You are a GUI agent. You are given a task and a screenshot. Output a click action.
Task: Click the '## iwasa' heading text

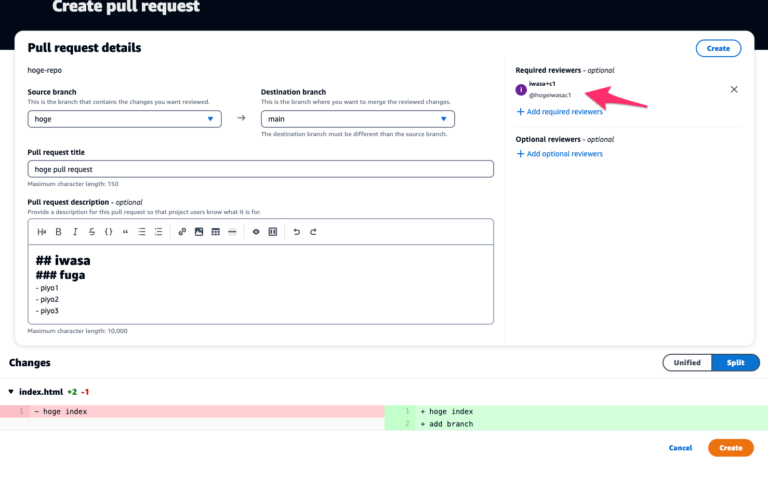[63, 260]
